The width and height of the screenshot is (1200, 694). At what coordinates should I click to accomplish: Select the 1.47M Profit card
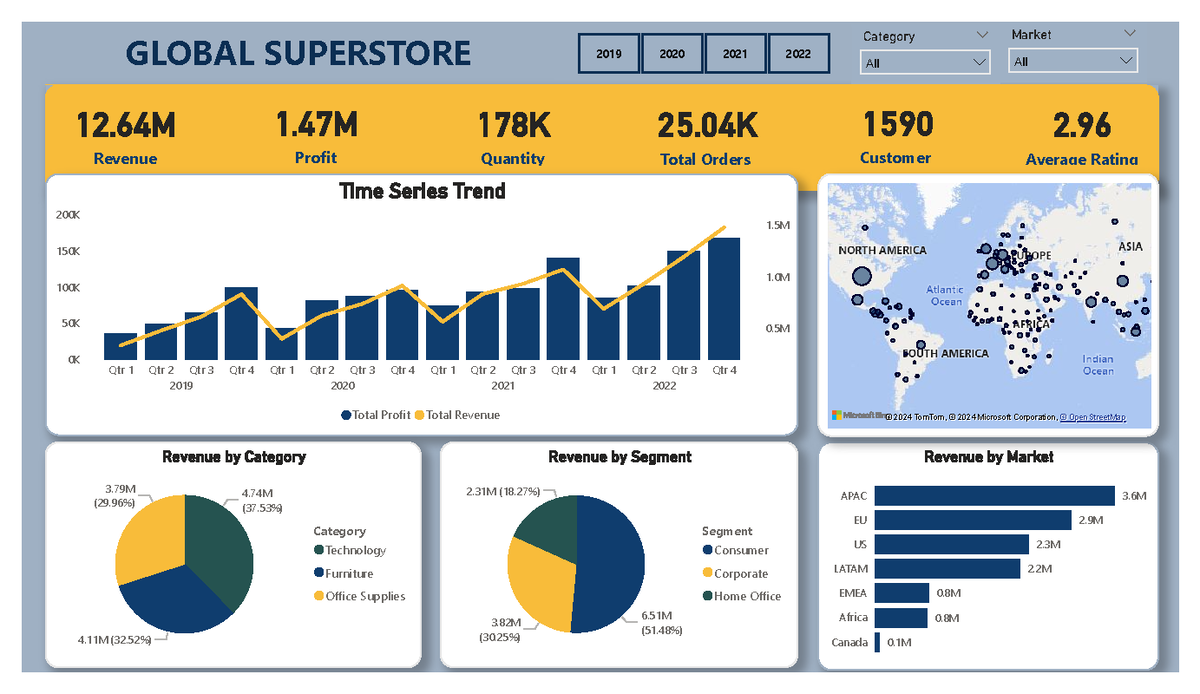coord(316,136)
